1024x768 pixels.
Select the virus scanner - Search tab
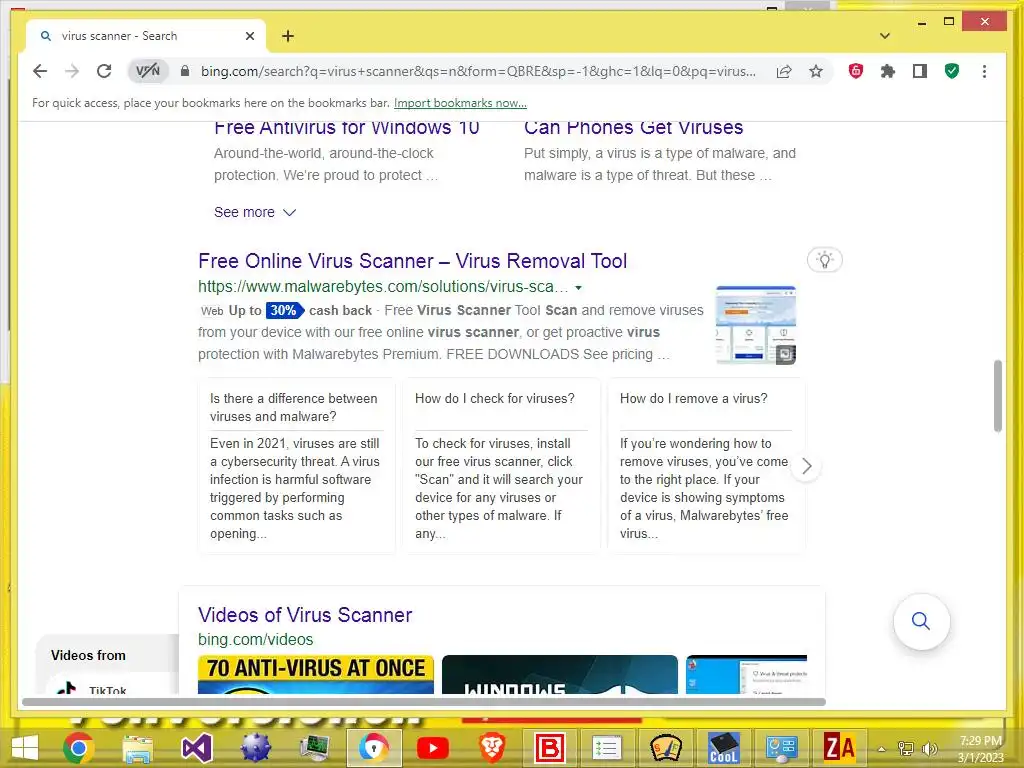pos(146,36)
